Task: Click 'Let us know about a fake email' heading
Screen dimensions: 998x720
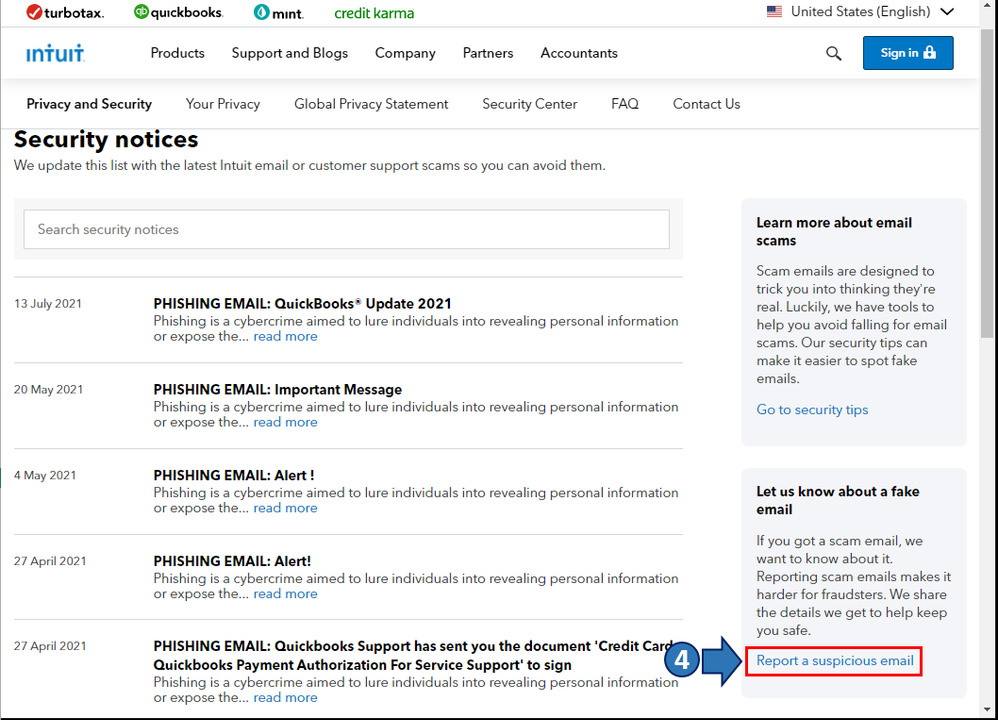Action: click(838, 500)
